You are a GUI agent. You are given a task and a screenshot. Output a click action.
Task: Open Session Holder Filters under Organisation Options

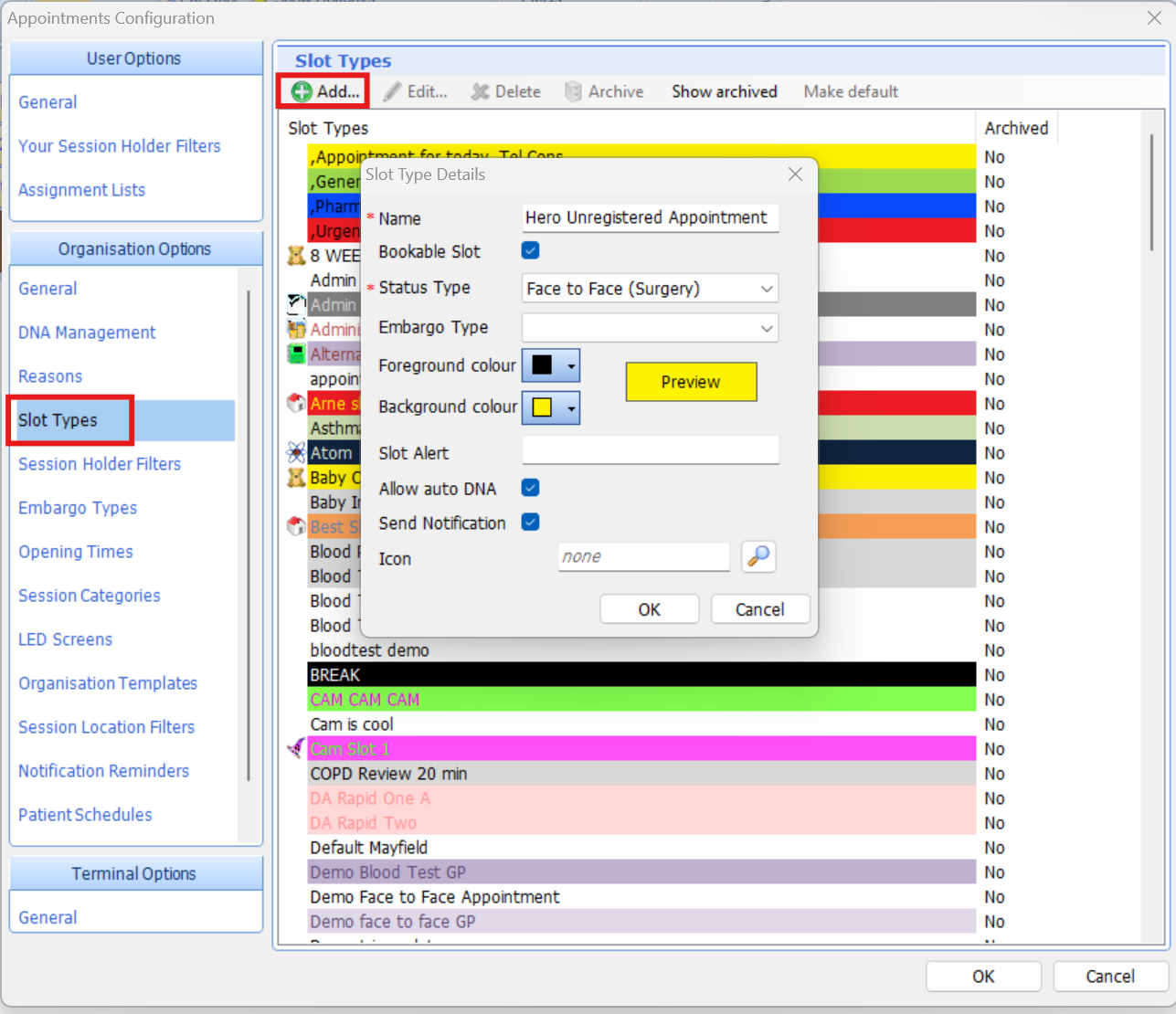pos(100,464)
